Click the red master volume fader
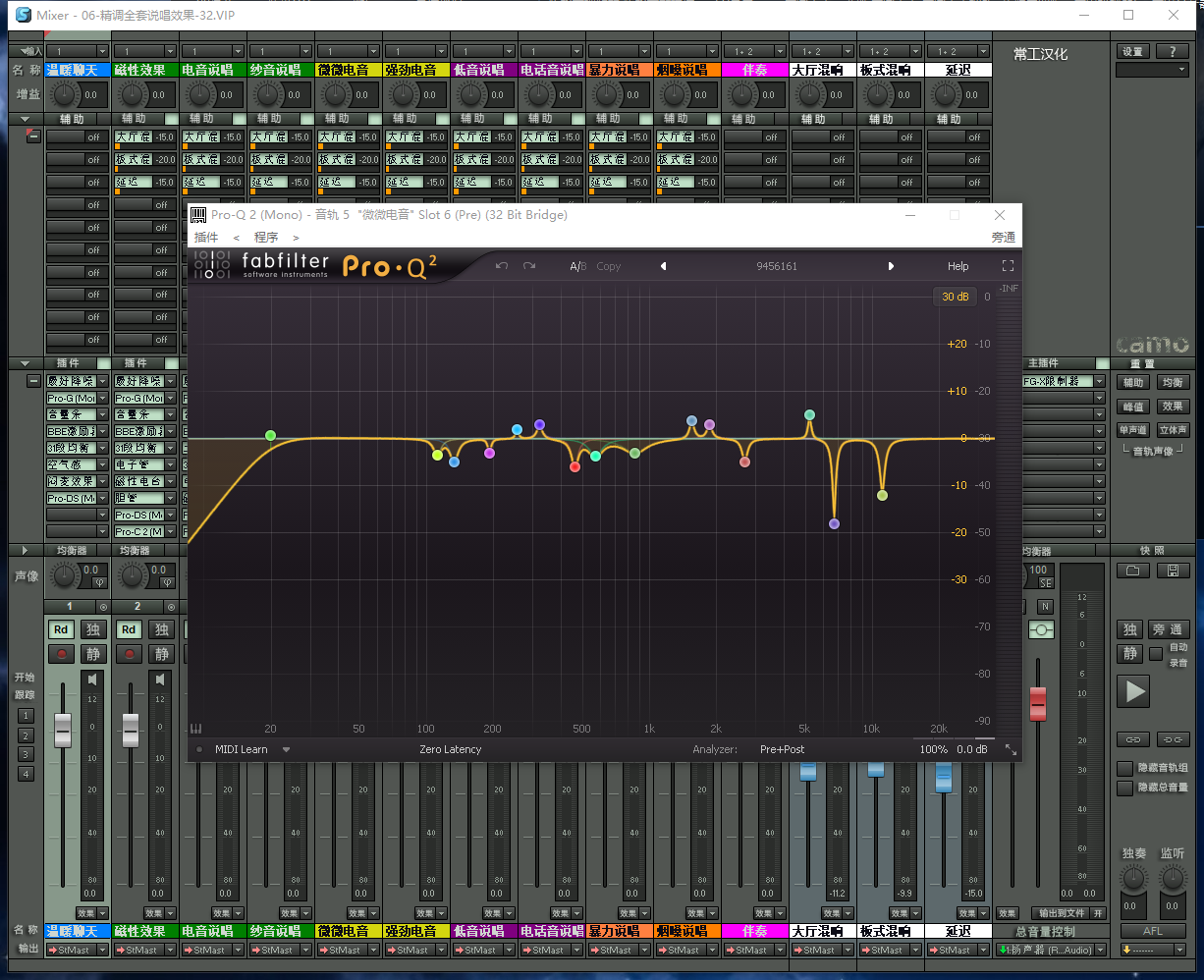Image resolution: width=1204 pixels, height=980 pixels. (x=1038, y=703)
